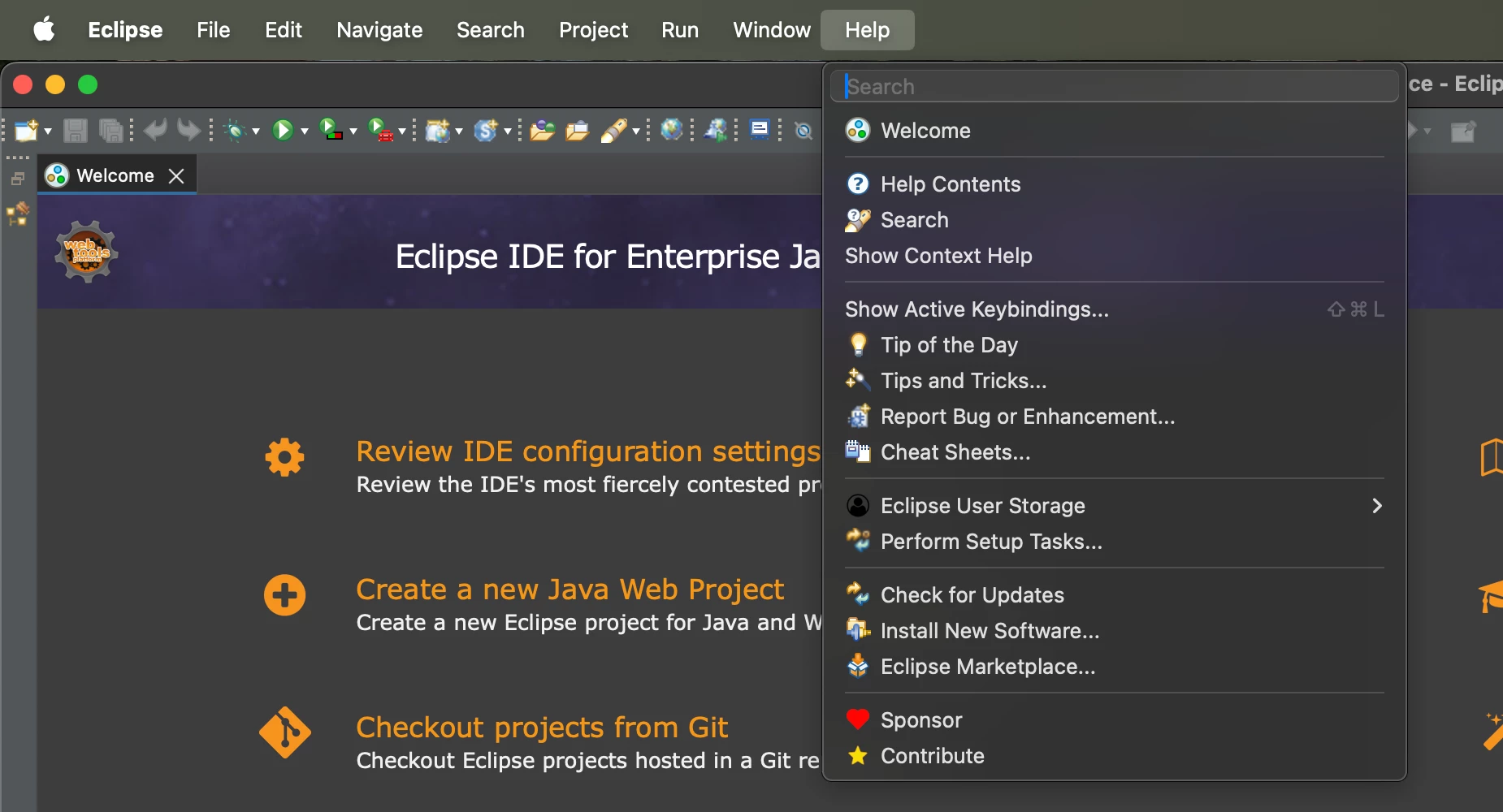Expand the Coverage dropdown arrow
1503x812 pixels.
[x=353, y=131]
